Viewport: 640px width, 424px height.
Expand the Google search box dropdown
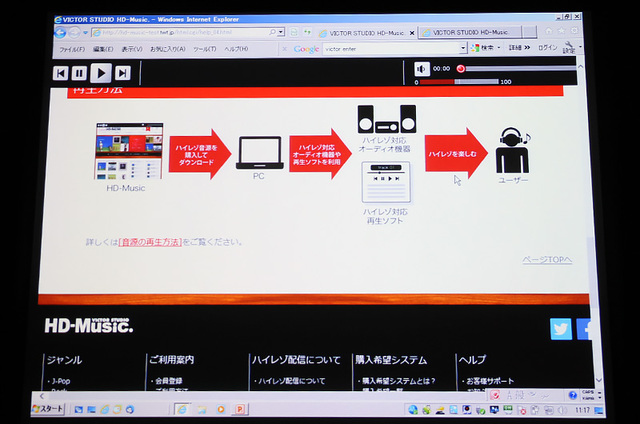(463, 49)
